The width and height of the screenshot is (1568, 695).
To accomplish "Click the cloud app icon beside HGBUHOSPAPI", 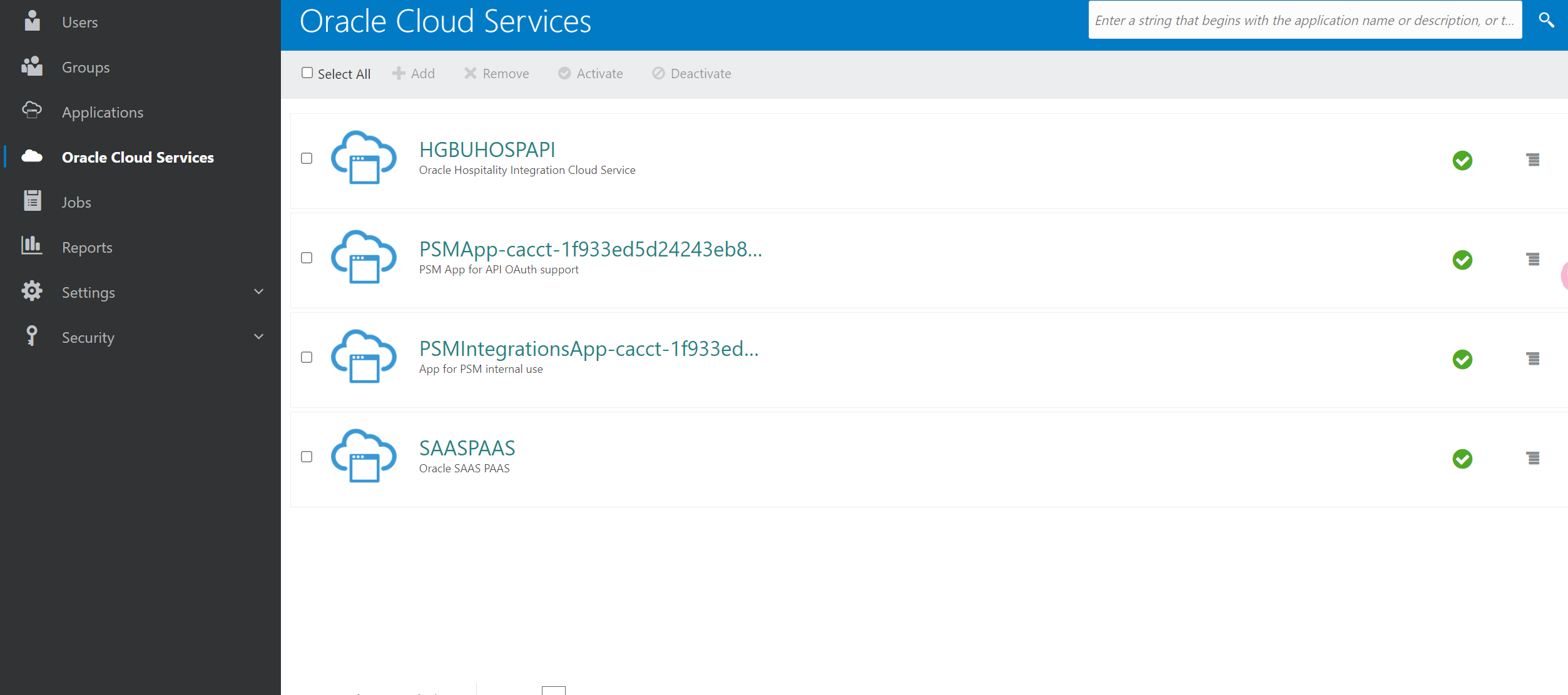I will 364,158.
